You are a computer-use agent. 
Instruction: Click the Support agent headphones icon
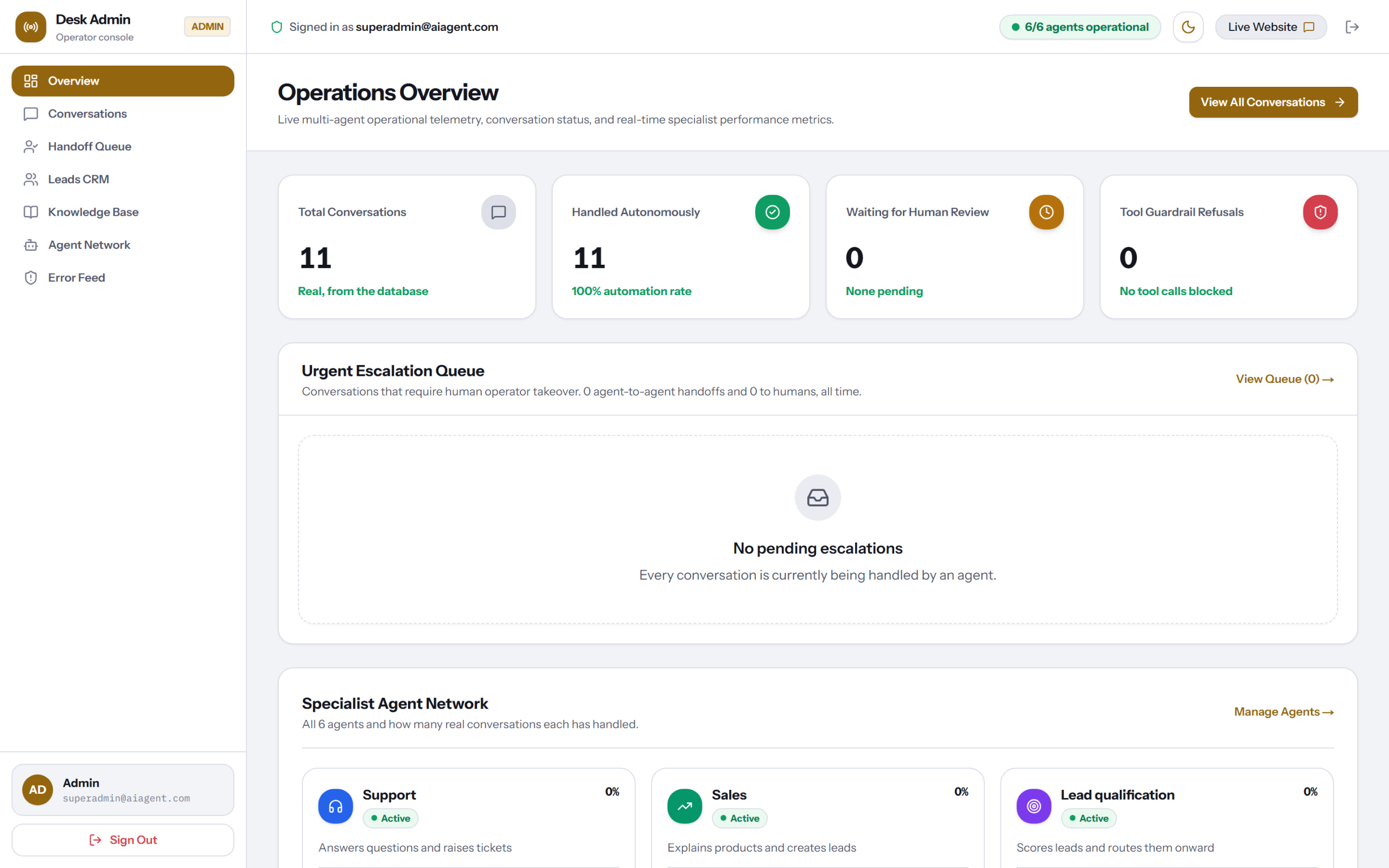point(336,807)
